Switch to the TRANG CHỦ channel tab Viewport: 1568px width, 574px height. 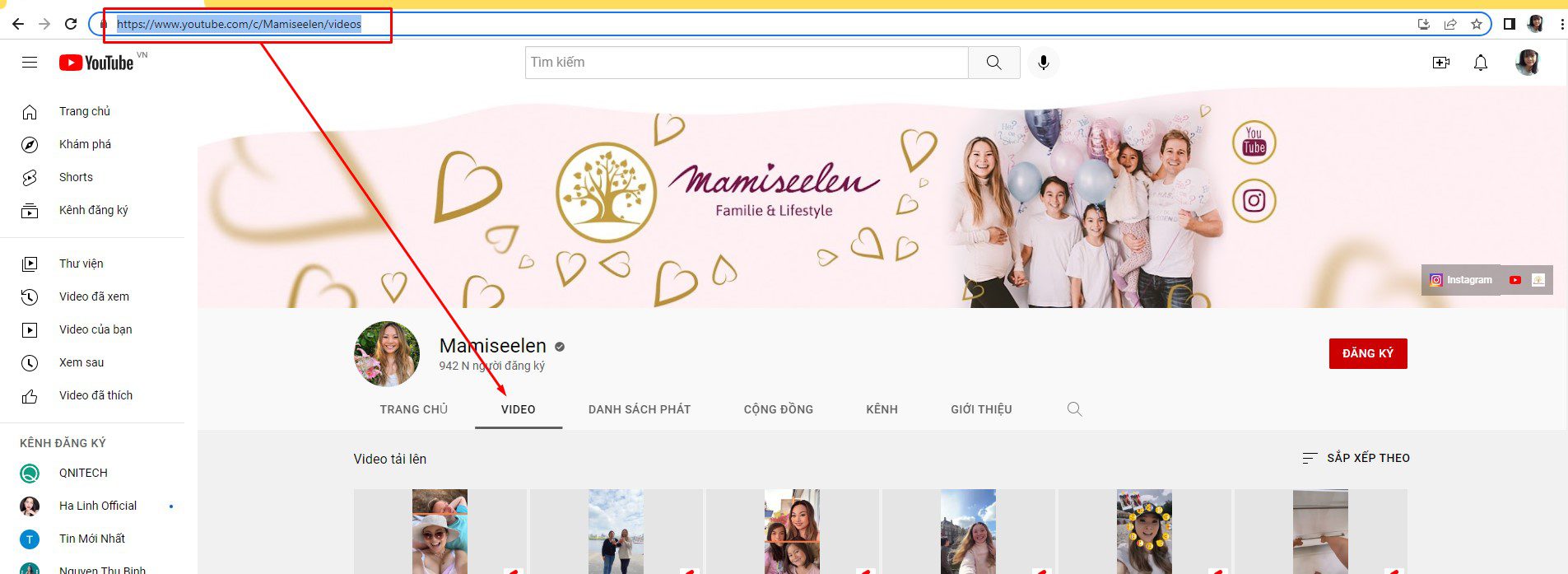click(x=414, y=409)
